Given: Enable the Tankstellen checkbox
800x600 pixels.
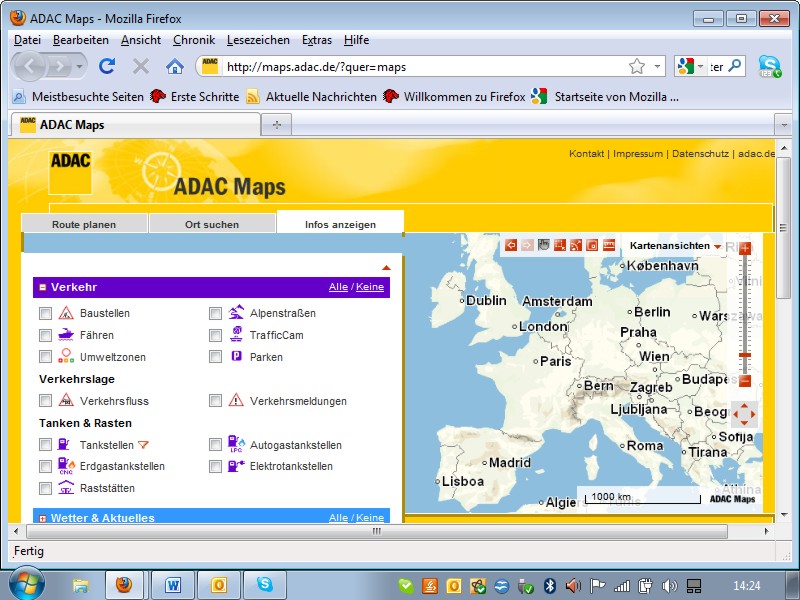Looking at the screenshot, I should tap(45, 445).
